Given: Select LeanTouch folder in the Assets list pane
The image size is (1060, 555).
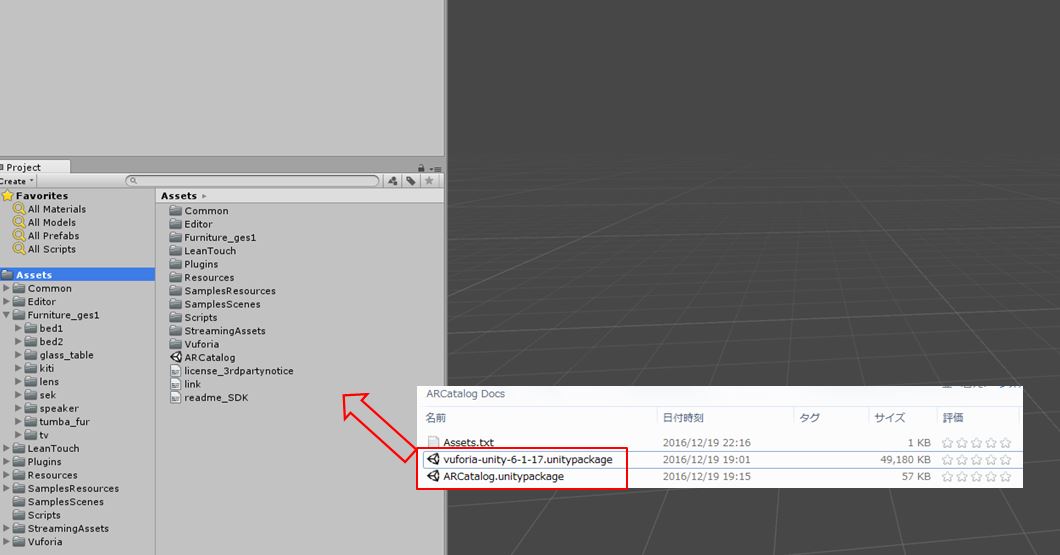Looking at the screenshot, I should pos(203,251).
